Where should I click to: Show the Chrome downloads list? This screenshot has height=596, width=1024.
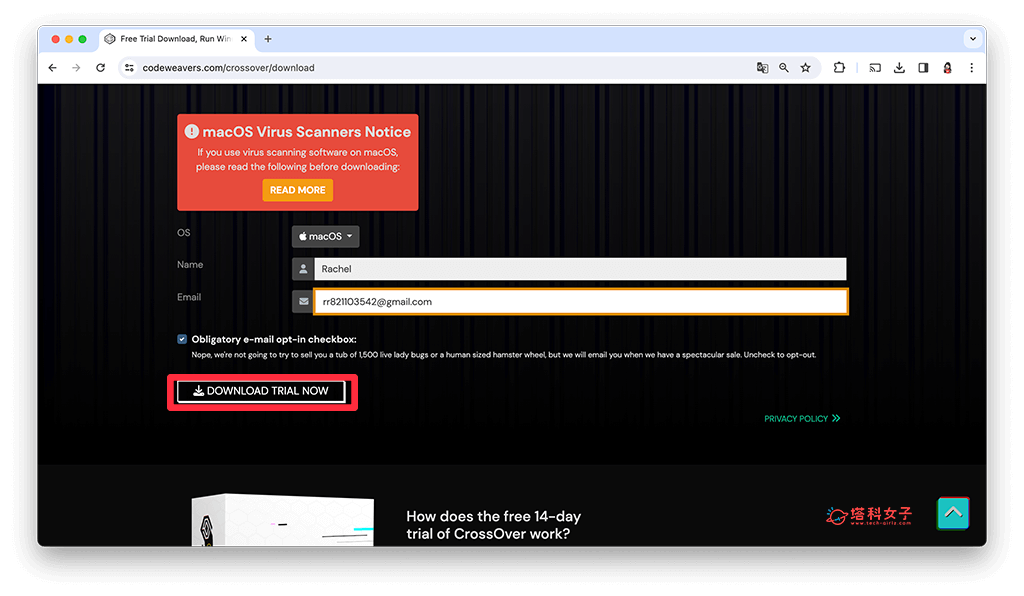[899, 68]
